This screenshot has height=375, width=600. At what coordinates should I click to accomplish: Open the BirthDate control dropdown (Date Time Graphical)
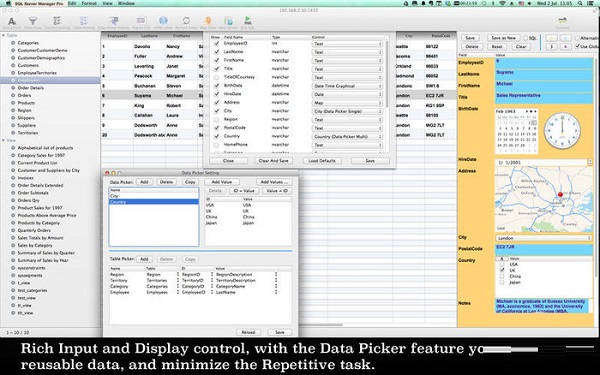point(347,86)
